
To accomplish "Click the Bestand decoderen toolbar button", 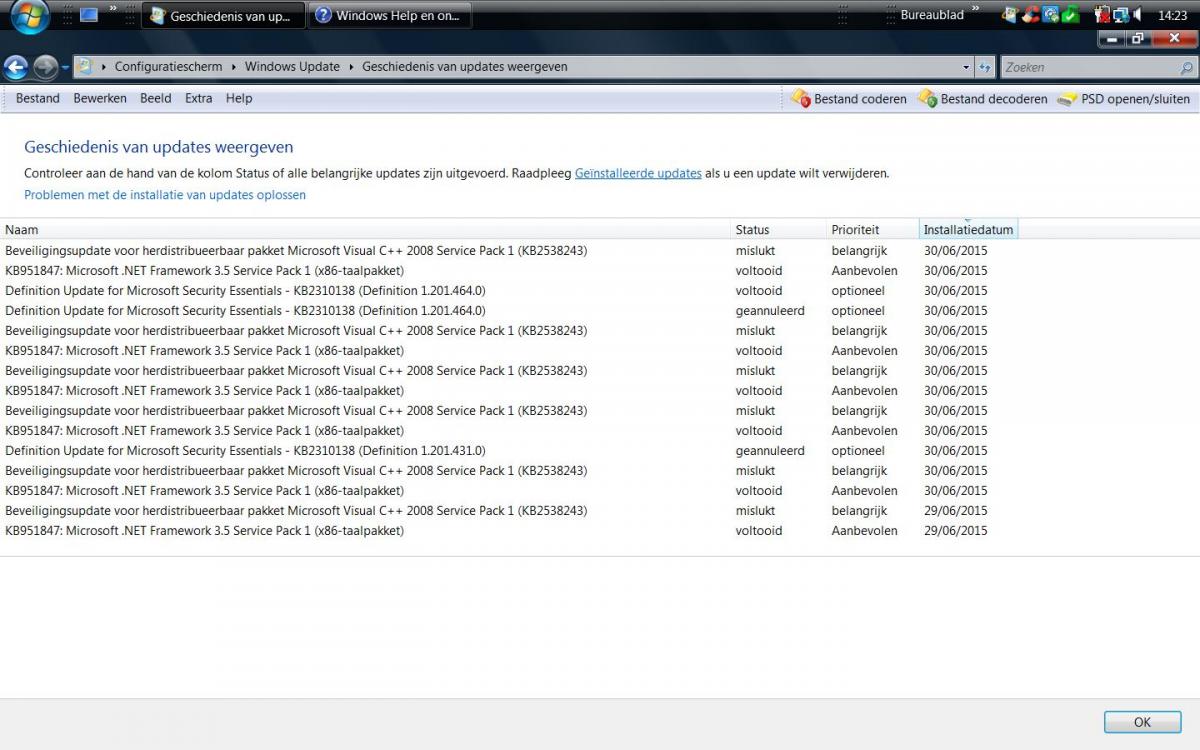I will pos(982,99).
